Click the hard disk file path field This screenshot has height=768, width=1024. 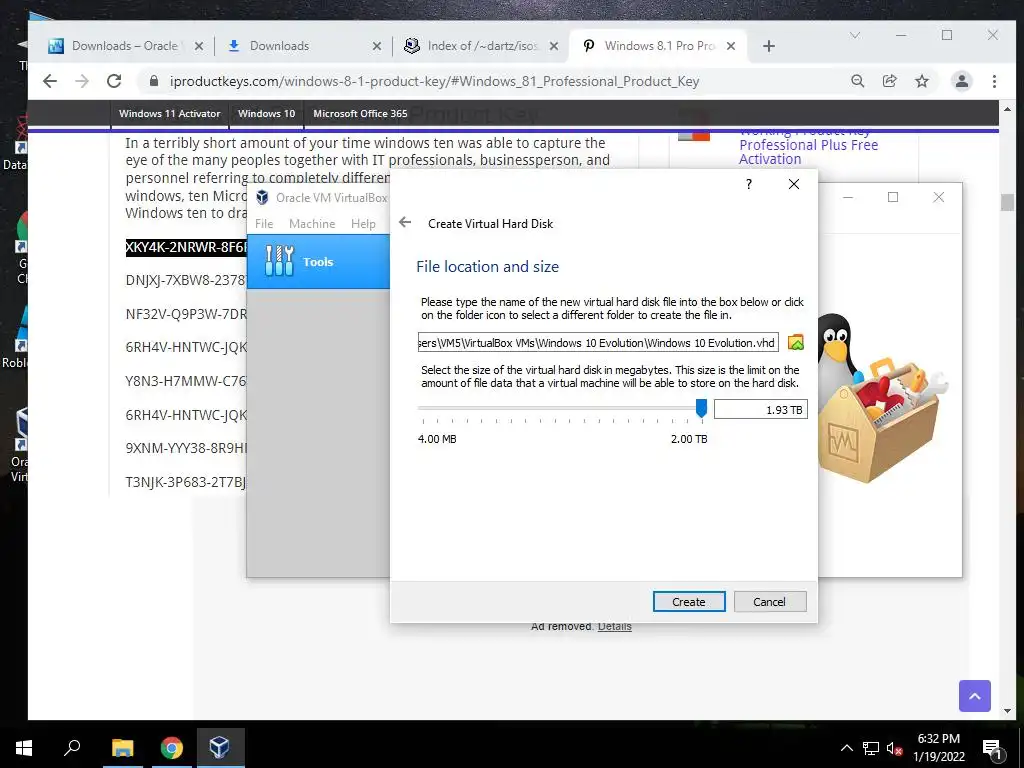point(598,342)
